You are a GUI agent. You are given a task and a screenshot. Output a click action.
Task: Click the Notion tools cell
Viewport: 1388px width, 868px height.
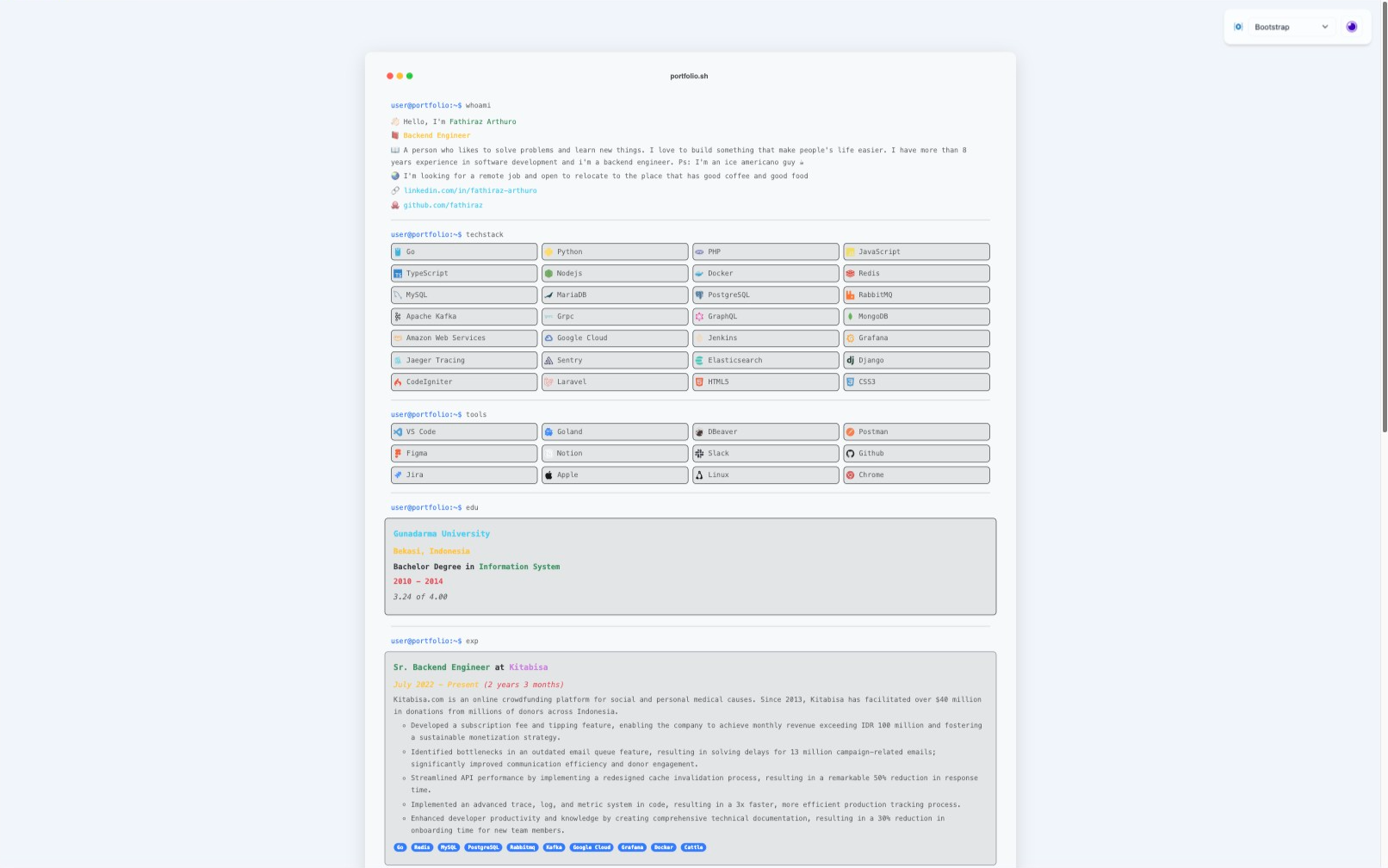point(615,453)
